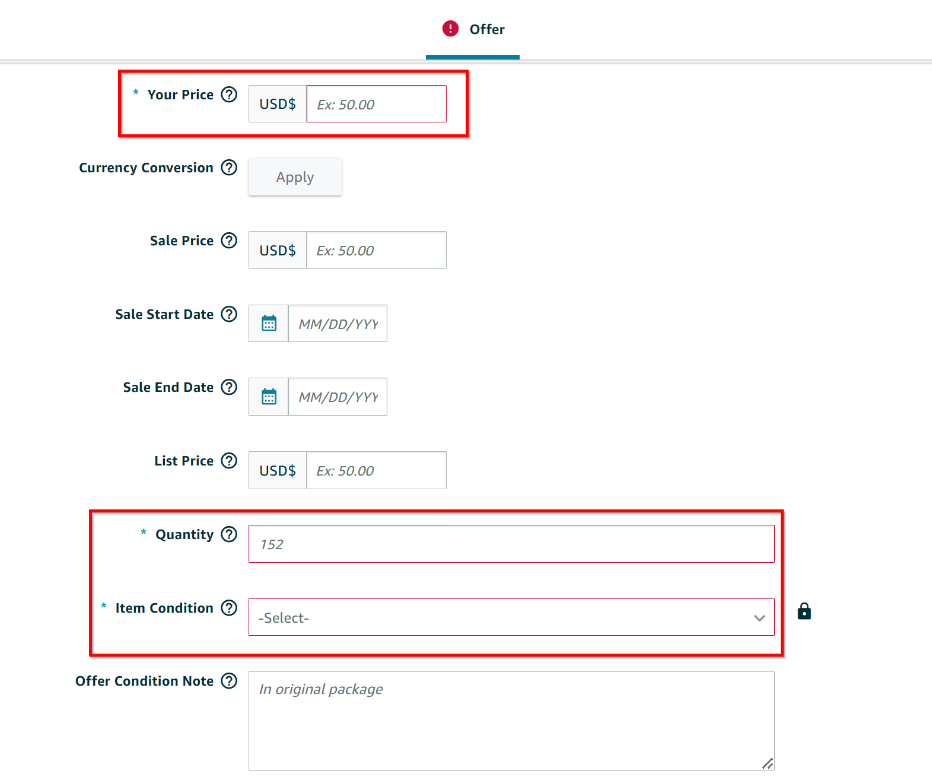This screenshot has height=777, width=932.
Task: Expand the Item Condition dropdown
Action: point(511,618)
